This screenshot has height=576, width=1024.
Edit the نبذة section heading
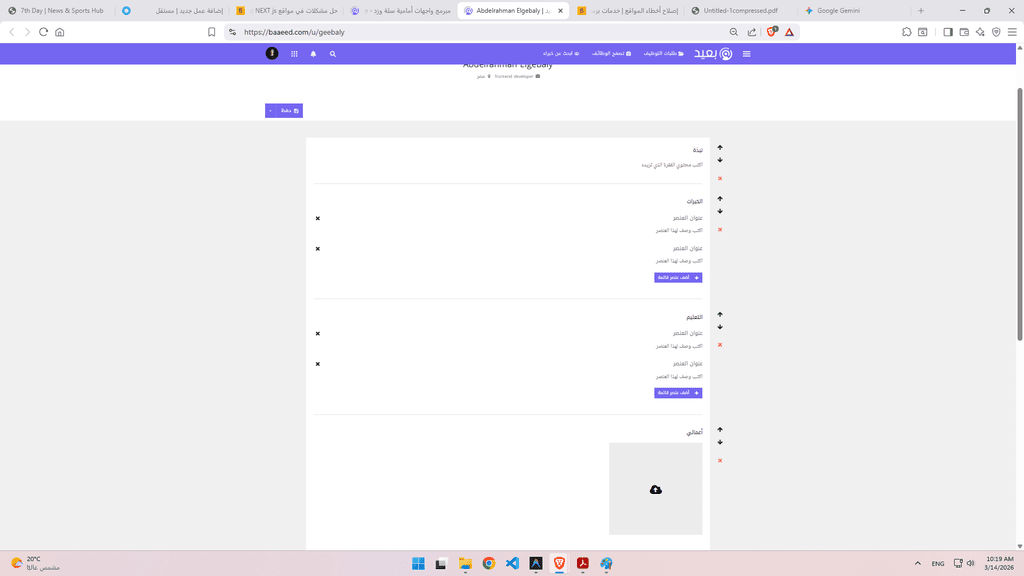pos(697,150)
